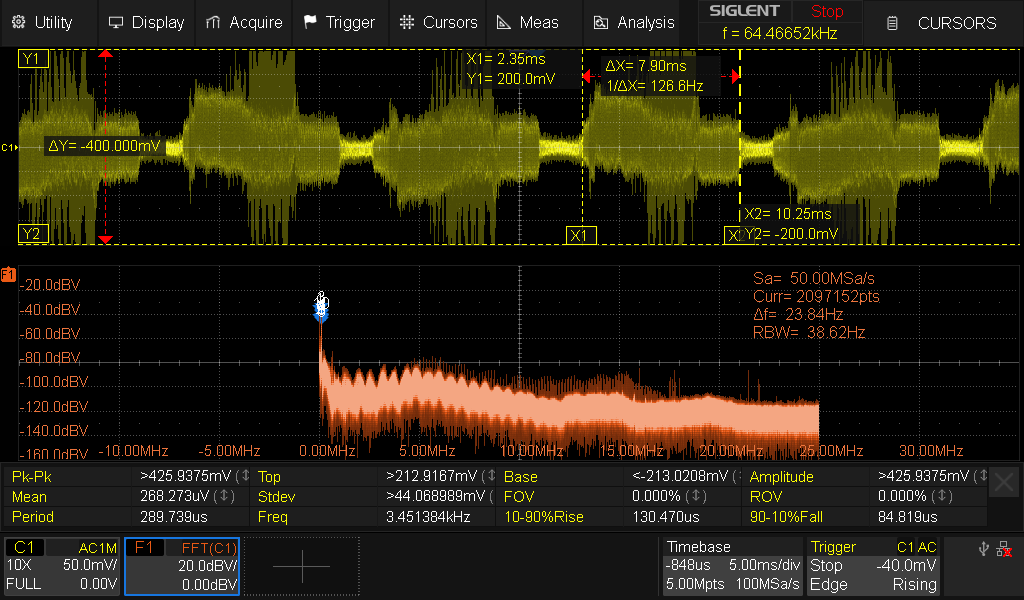Click the RBW= 38.62Hz FFT info
This screenshot has width=1024, height=600.
click(x=808, y=333)
